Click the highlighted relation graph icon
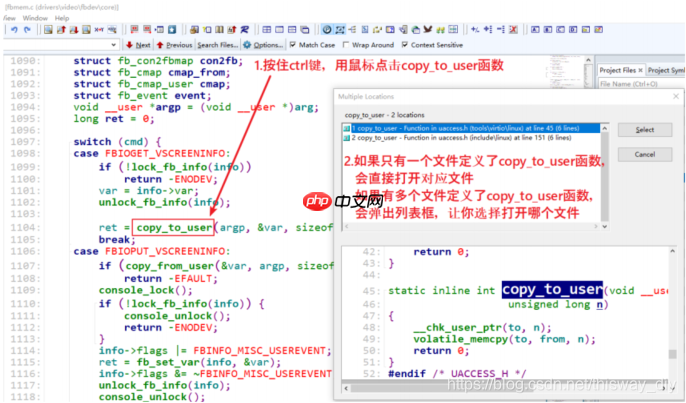The height and width of the screenshot is (403, 686). [x=340, y=30]
